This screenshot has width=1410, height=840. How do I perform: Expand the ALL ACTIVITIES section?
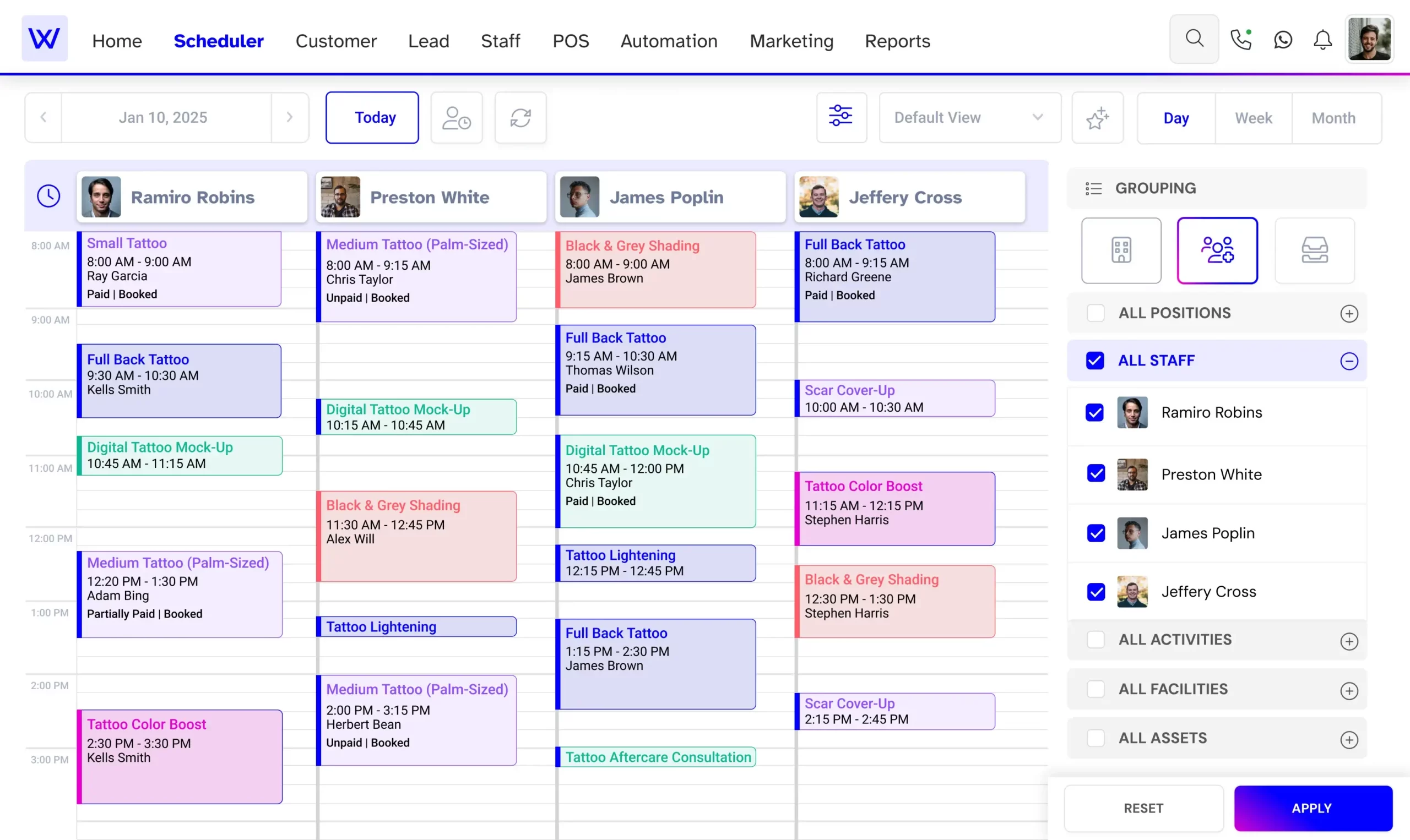point(1349,639)
